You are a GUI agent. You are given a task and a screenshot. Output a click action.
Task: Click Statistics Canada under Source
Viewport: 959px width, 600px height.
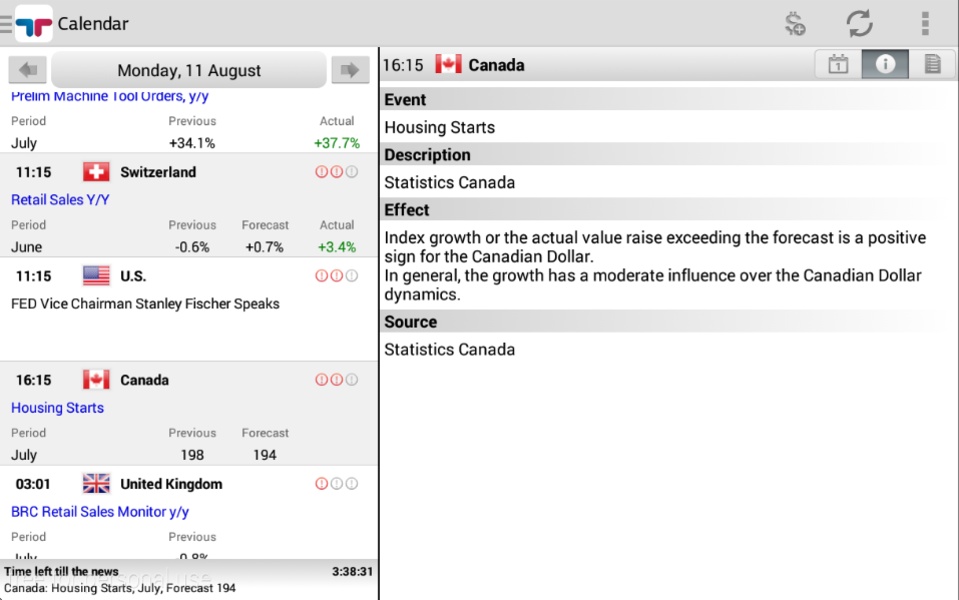pos(450,349)
